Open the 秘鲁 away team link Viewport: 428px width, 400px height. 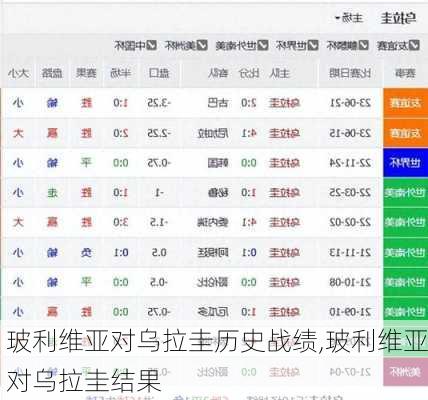click(218, 193)
